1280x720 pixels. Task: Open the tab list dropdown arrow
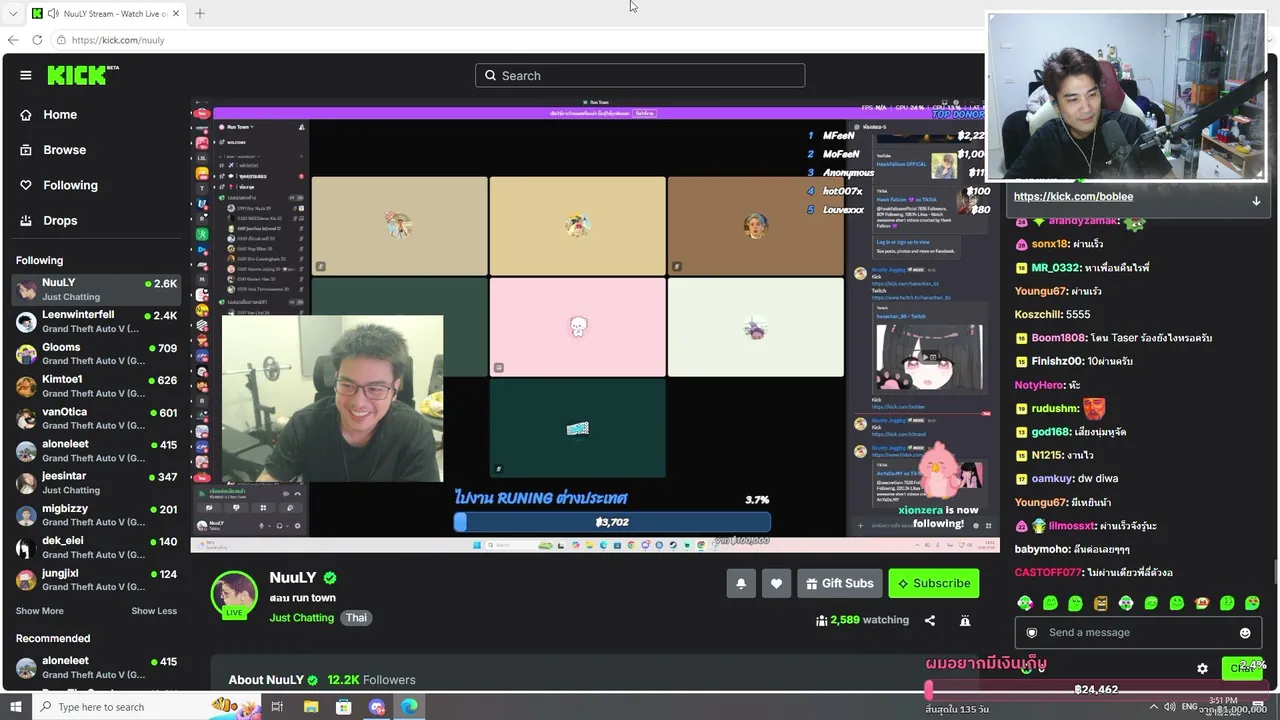click(13, 14)
